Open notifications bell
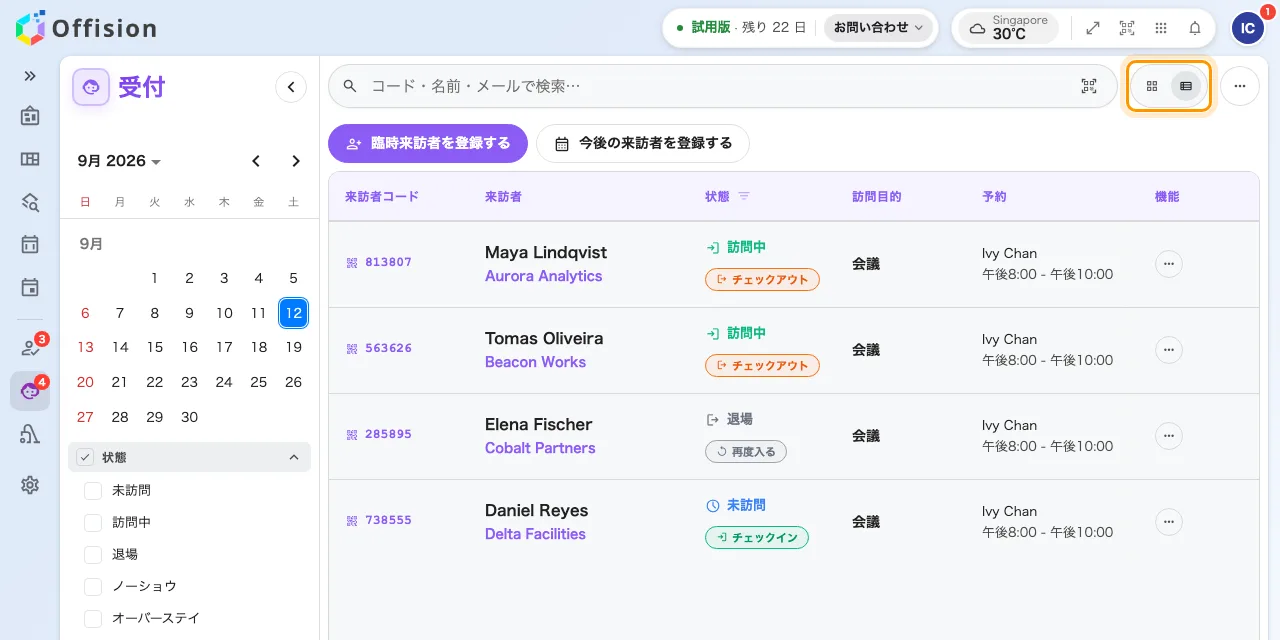This screenshot has height=640, width=1280. pyautogui.click(x=1195, y=28)
